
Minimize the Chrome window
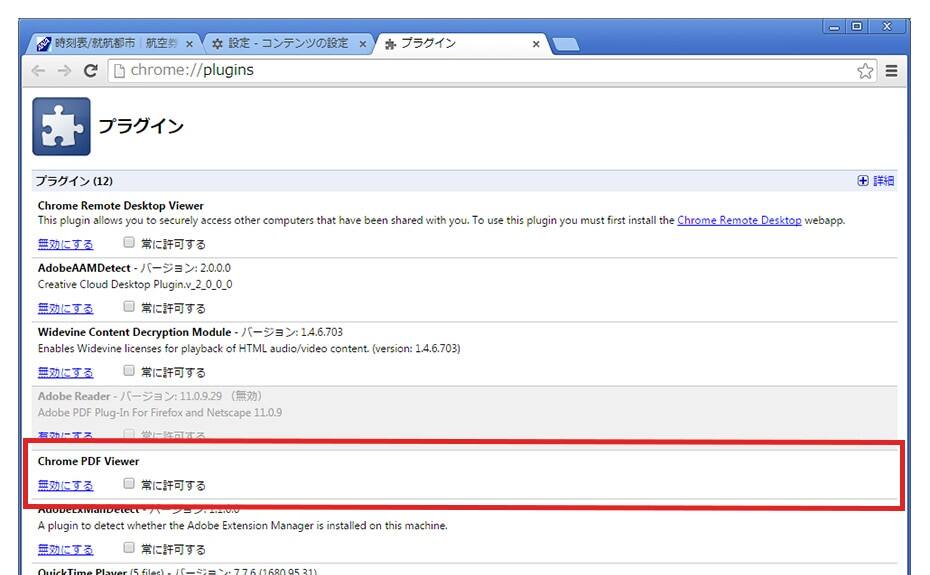click(x=835, y=27)
